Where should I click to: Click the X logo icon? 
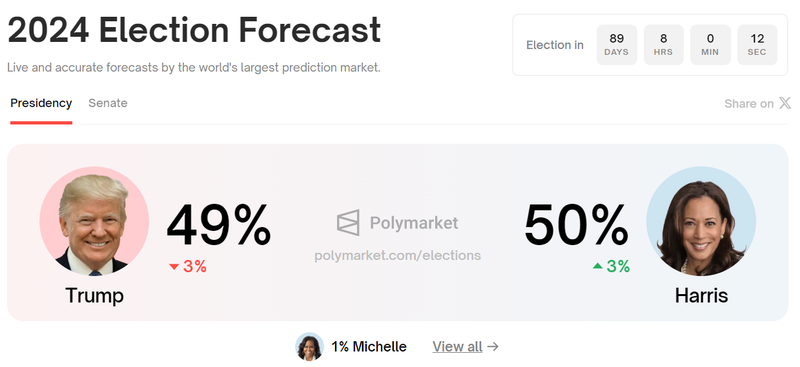point(785,103)
